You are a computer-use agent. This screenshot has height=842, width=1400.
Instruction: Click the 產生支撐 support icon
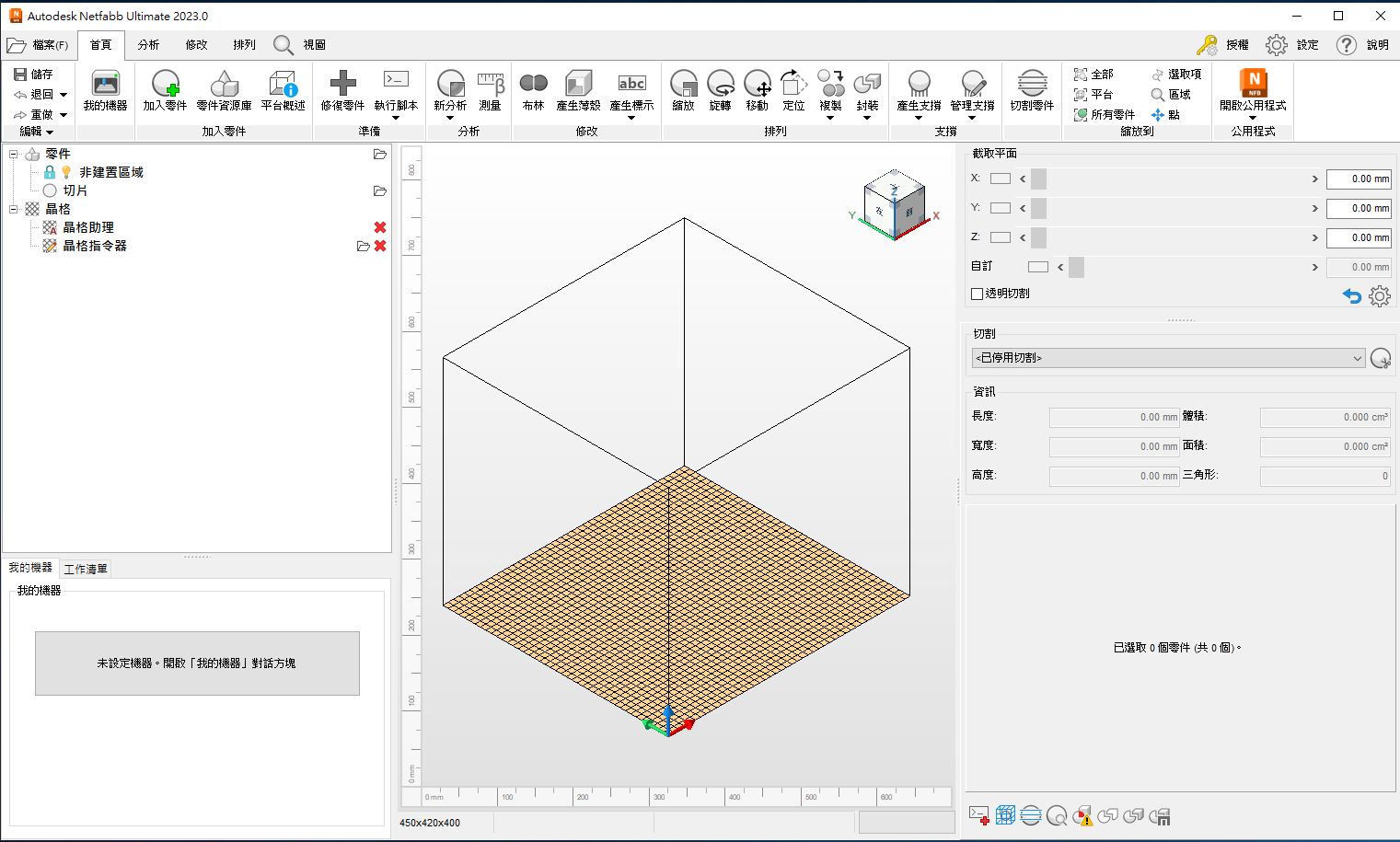click(919, 90)
